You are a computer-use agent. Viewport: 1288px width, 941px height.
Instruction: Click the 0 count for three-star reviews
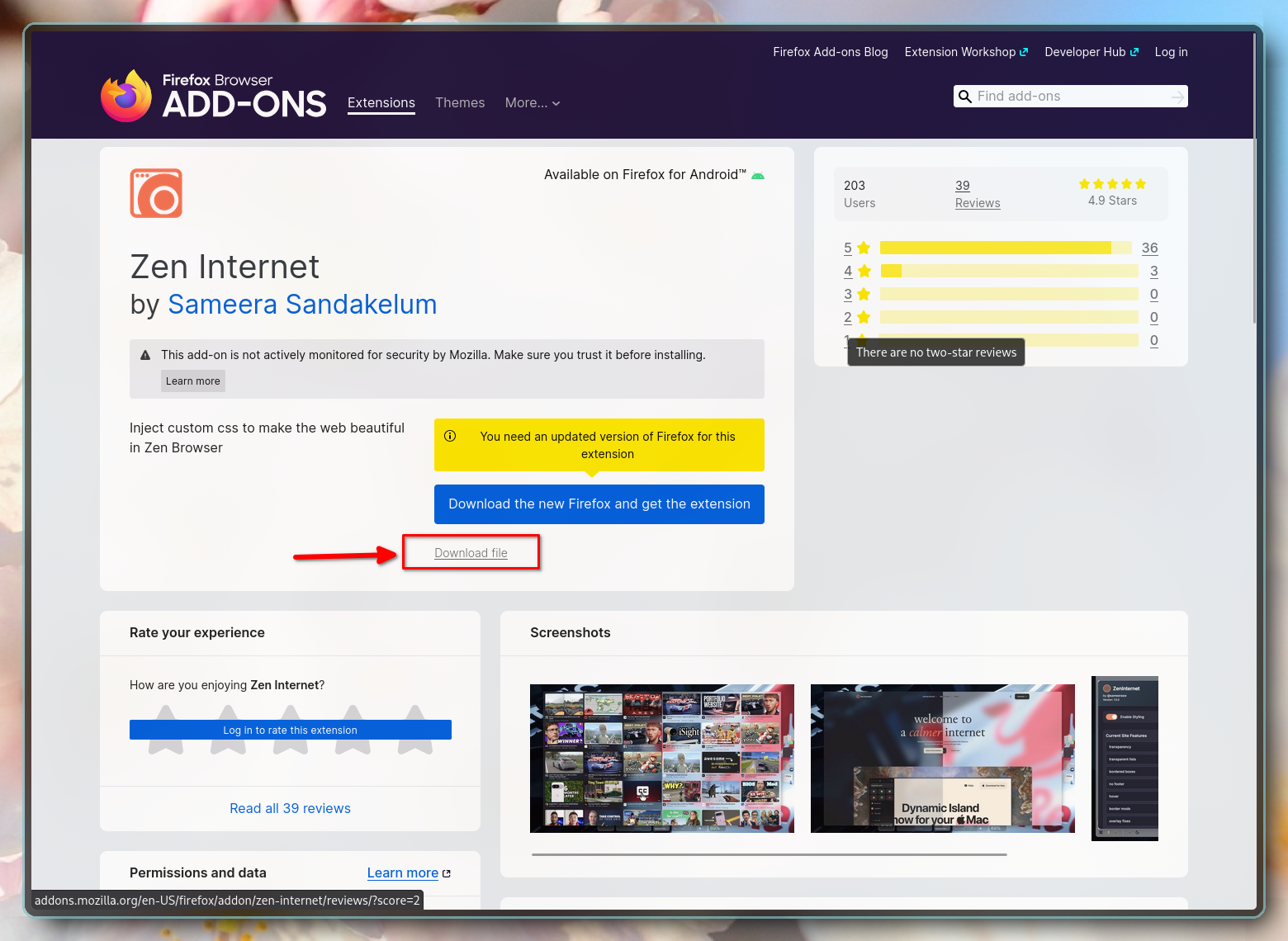pyautogui.click(x=1153, y=294)
